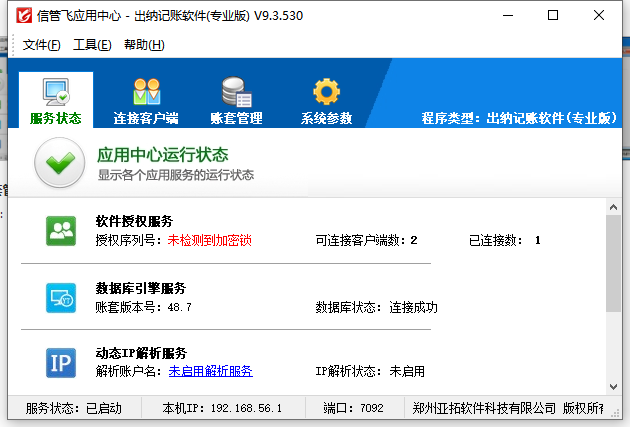Click the 未启用解析服务 link

(x=210, y=371)
